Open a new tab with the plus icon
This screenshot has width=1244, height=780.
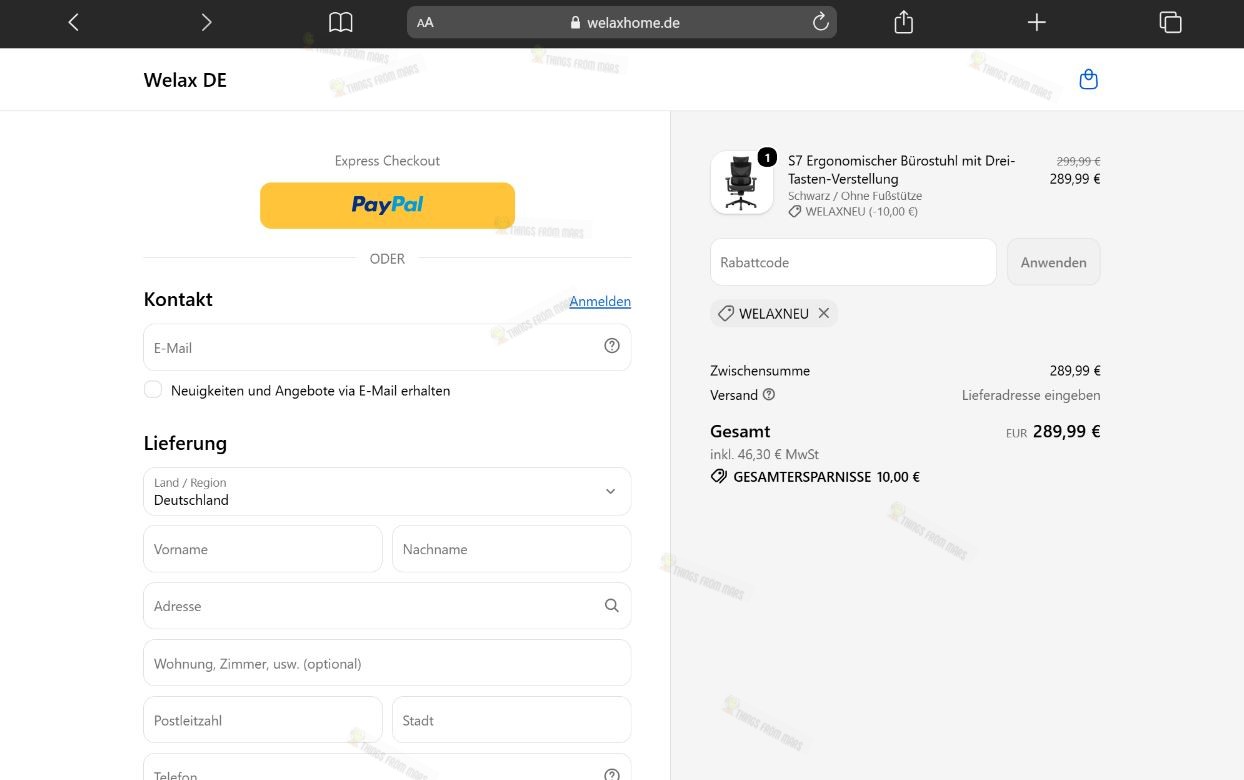point(1036,22)
